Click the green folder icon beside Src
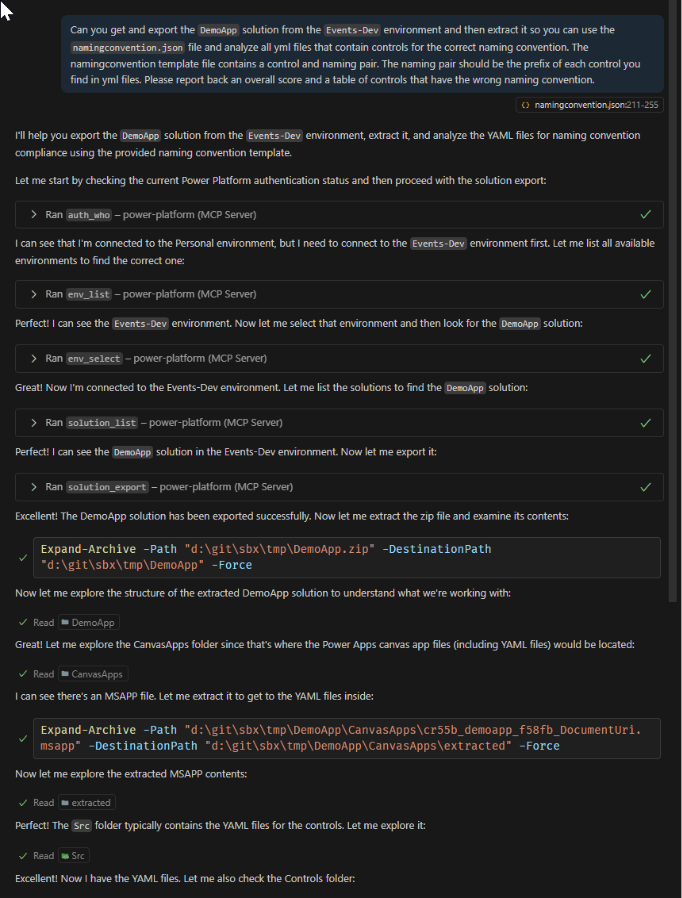Viewport: 682px width, 898px height. [65, 856]
